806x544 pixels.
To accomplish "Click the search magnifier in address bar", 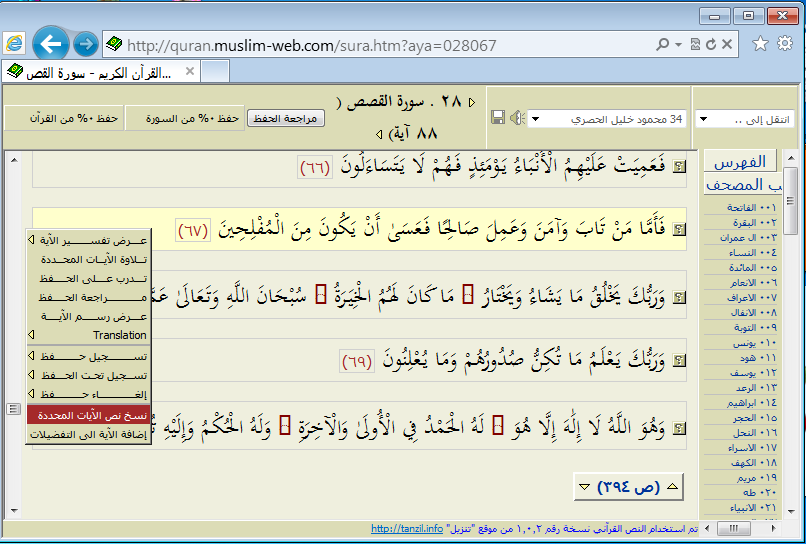I will point(663,45).
